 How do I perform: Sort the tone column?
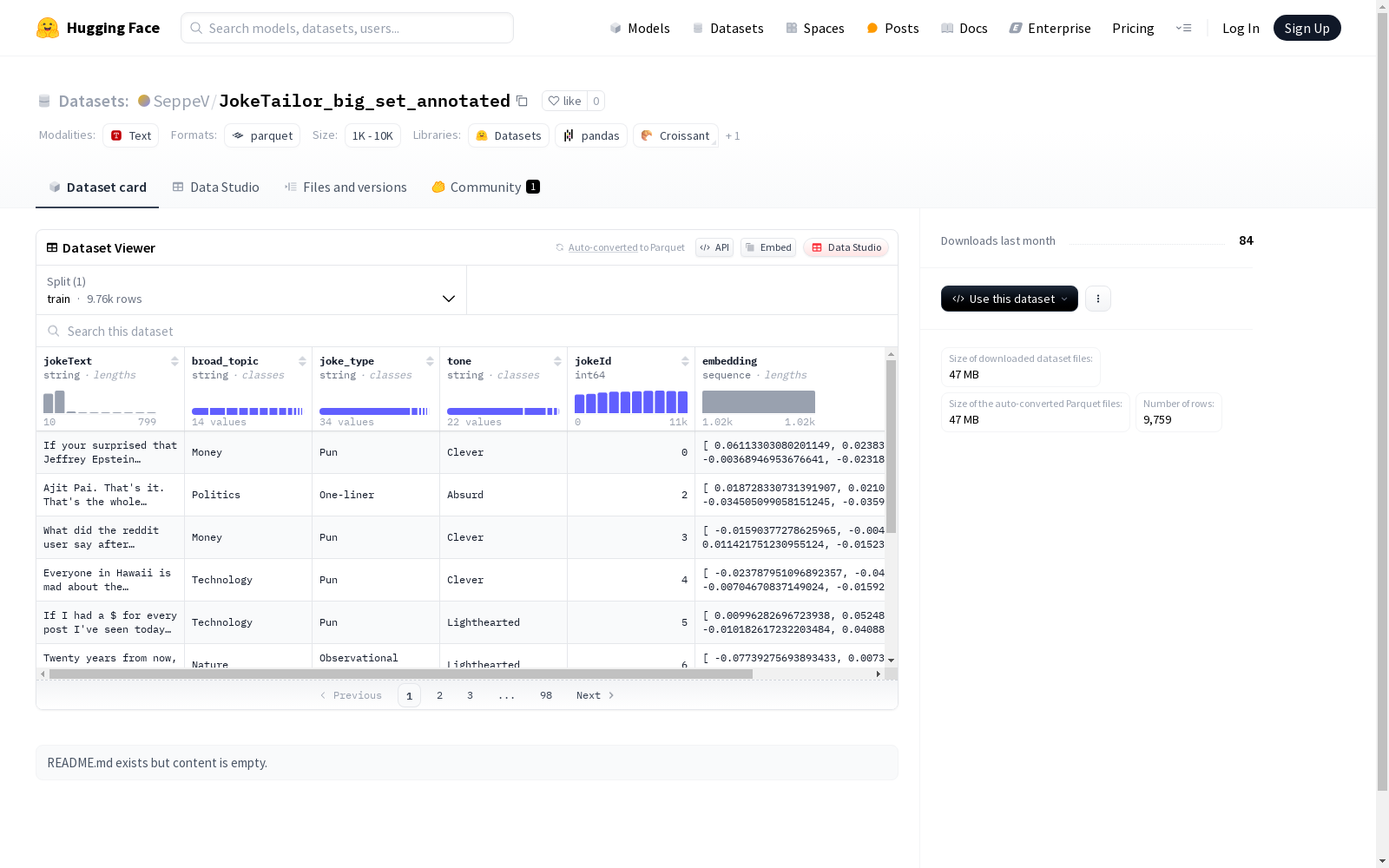click(557, 361)
